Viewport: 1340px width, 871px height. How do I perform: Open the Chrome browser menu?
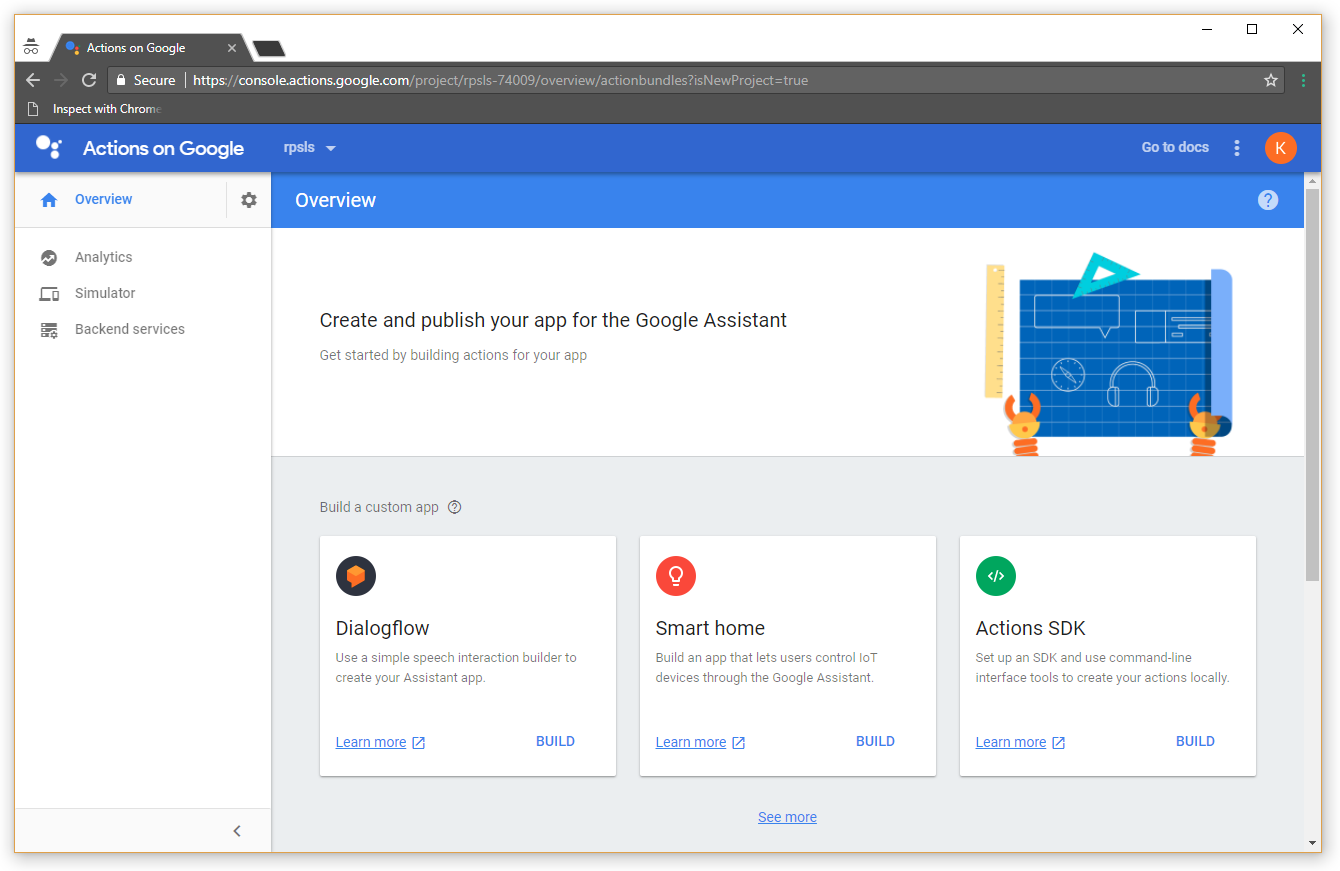[1304, 80]
